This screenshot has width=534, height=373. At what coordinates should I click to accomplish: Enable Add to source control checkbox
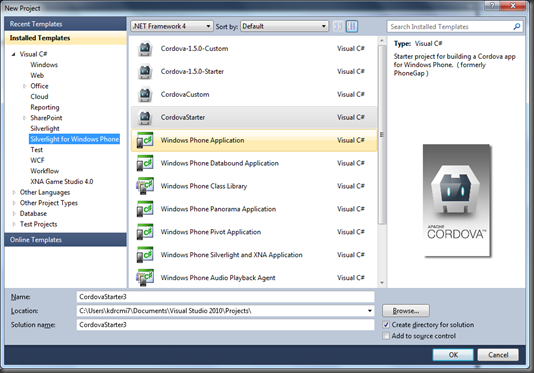pos(386,336)
